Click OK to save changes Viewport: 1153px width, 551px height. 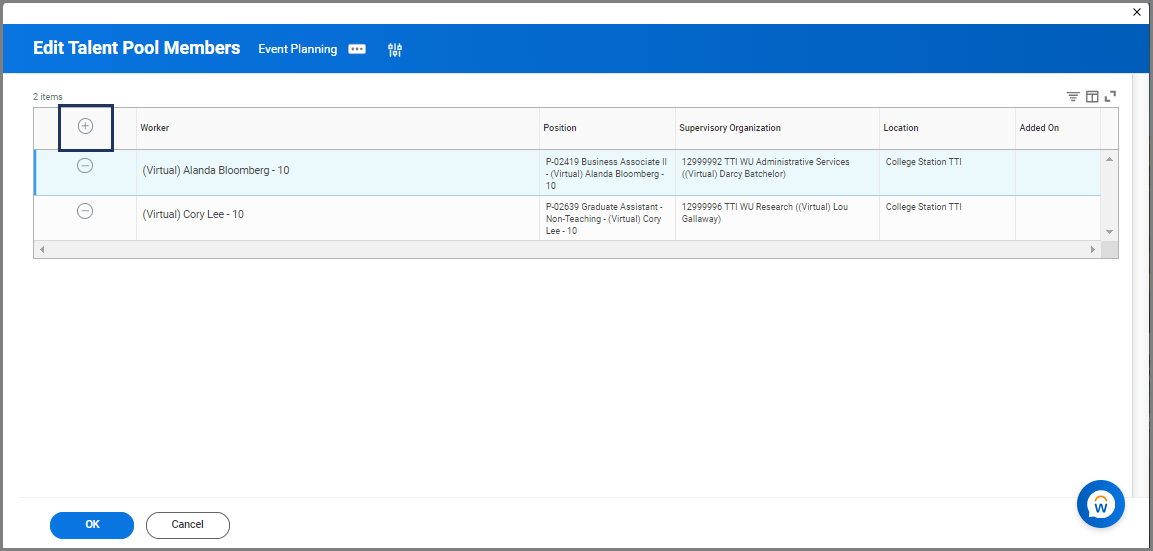coord(92,525)
